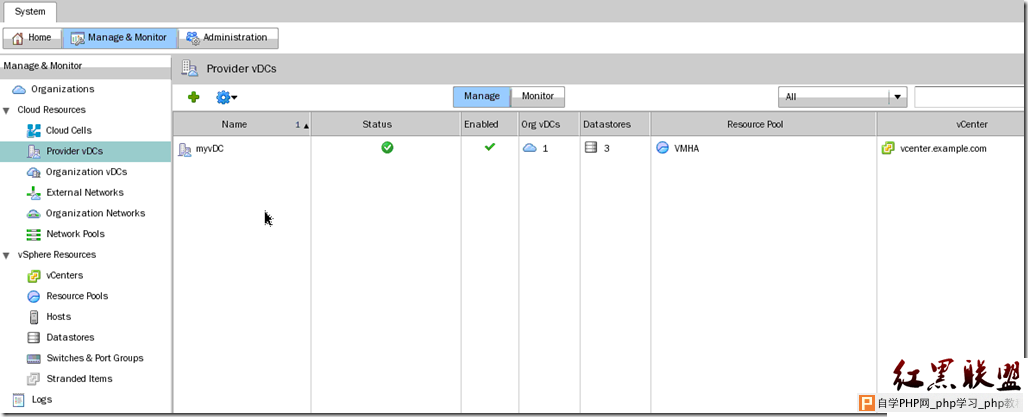Switch to the System tab
The image size is (1028, 417).
pos(30,12)
